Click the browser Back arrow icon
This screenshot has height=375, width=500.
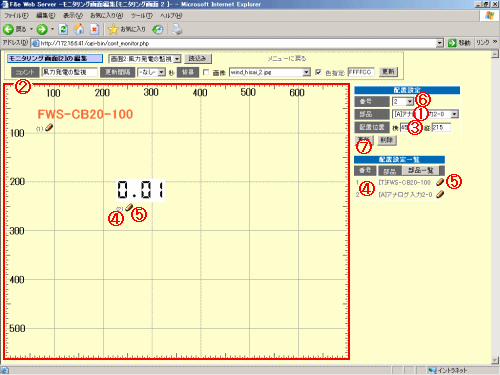coord(8,30)
